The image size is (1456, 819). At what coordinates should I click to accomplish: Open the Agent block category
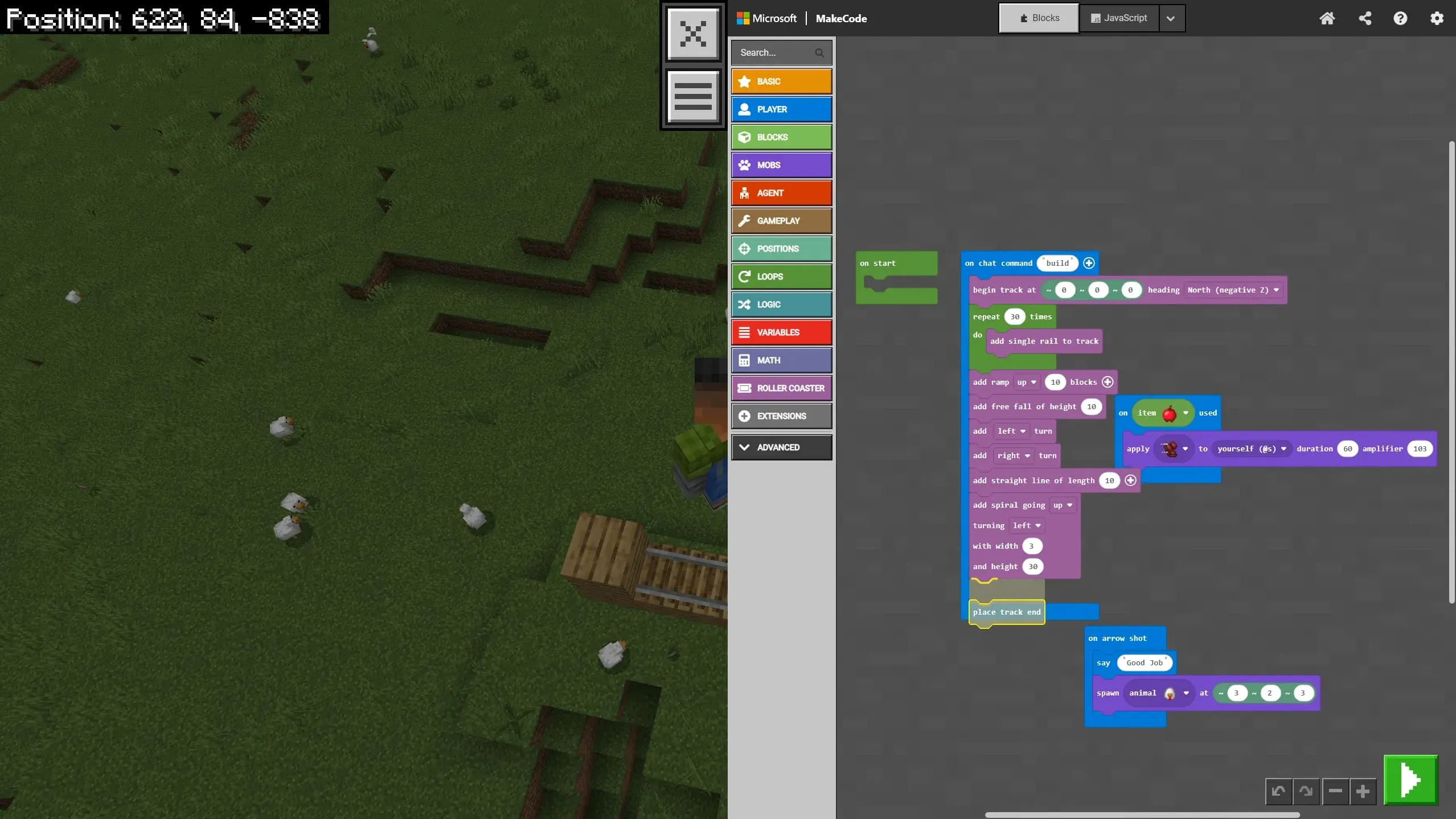point(781,193)
